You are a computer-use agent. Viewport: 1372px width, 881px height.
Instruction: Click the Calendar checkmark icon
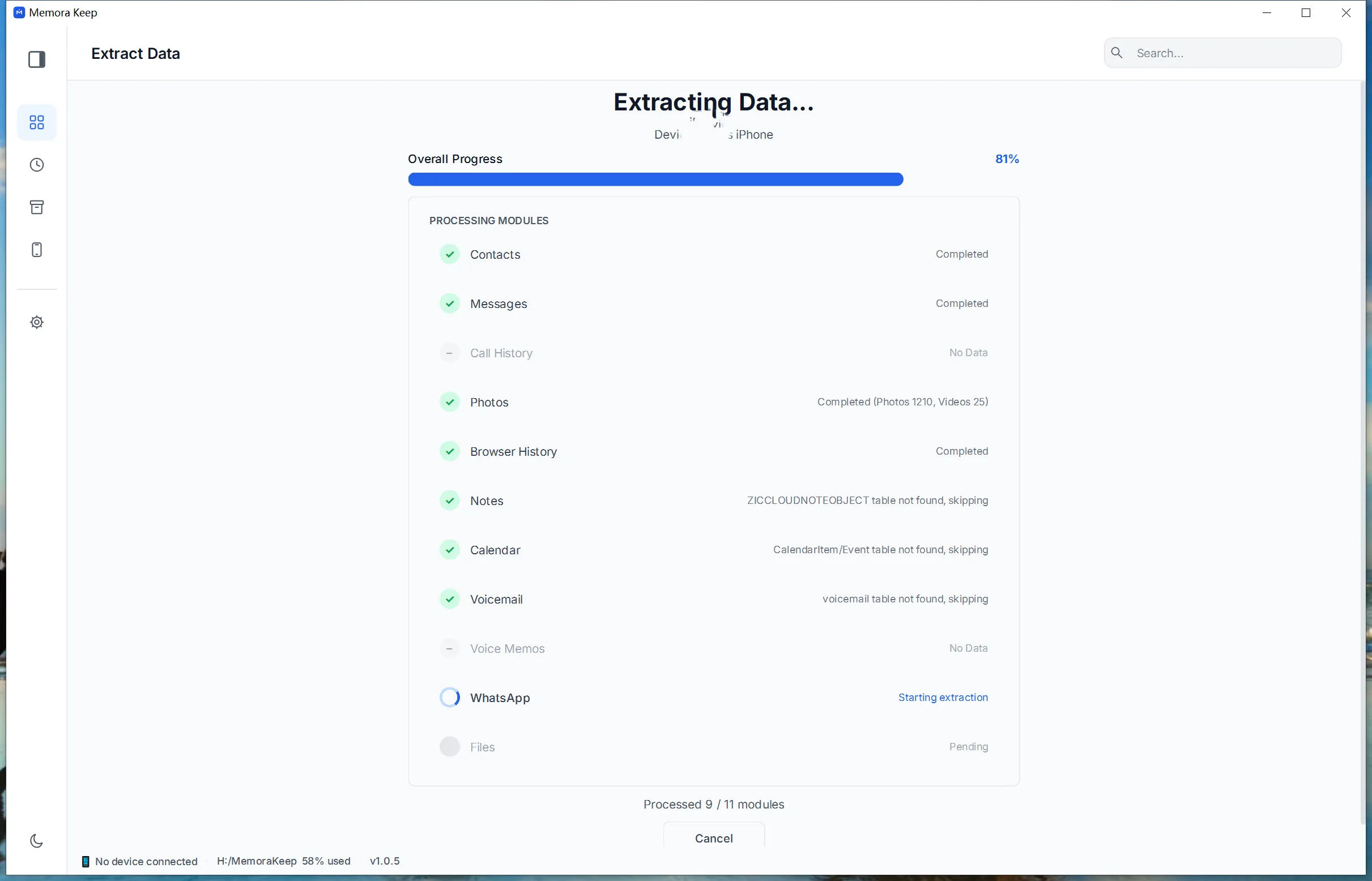[450, 550]
